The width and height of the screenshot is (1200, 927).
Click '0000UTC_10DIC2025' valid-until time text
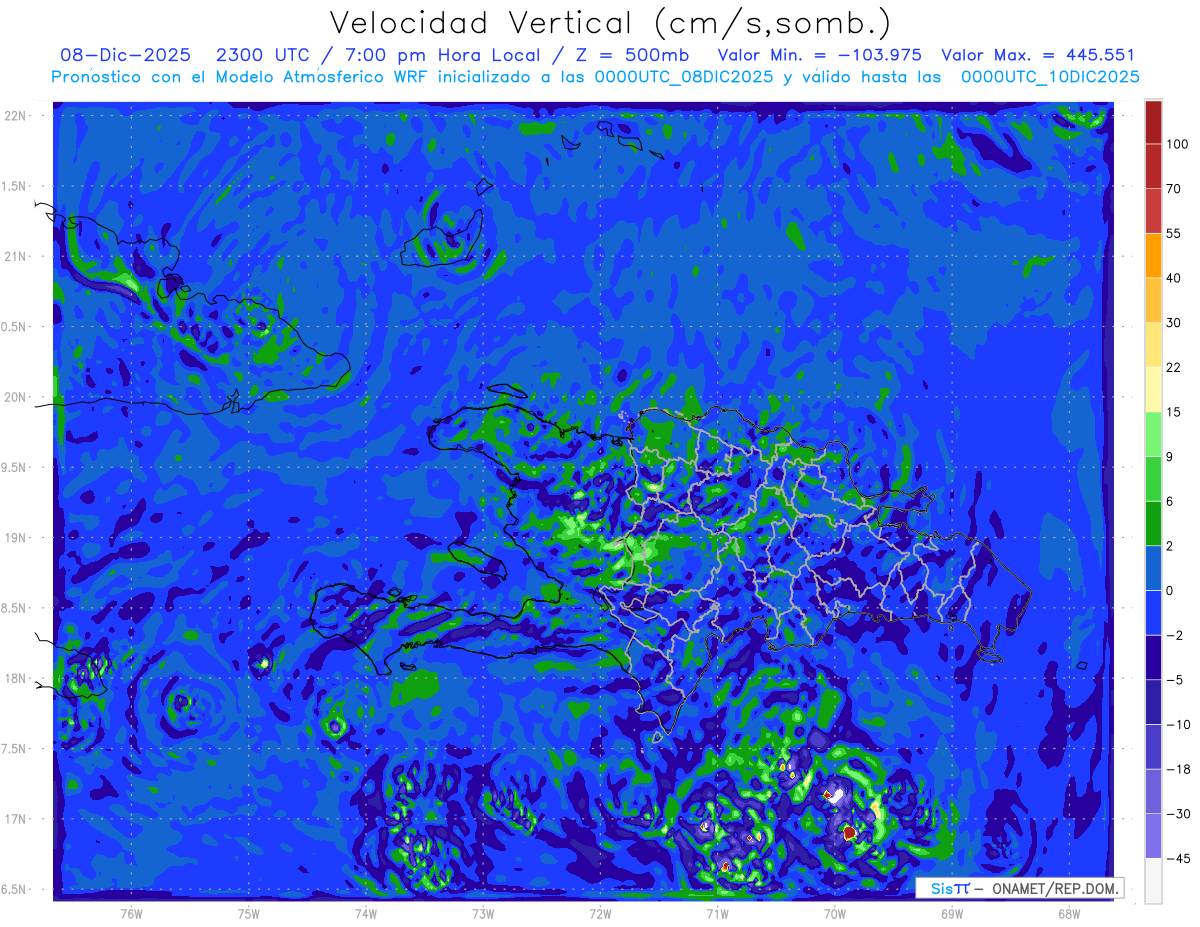point(1050,77)
